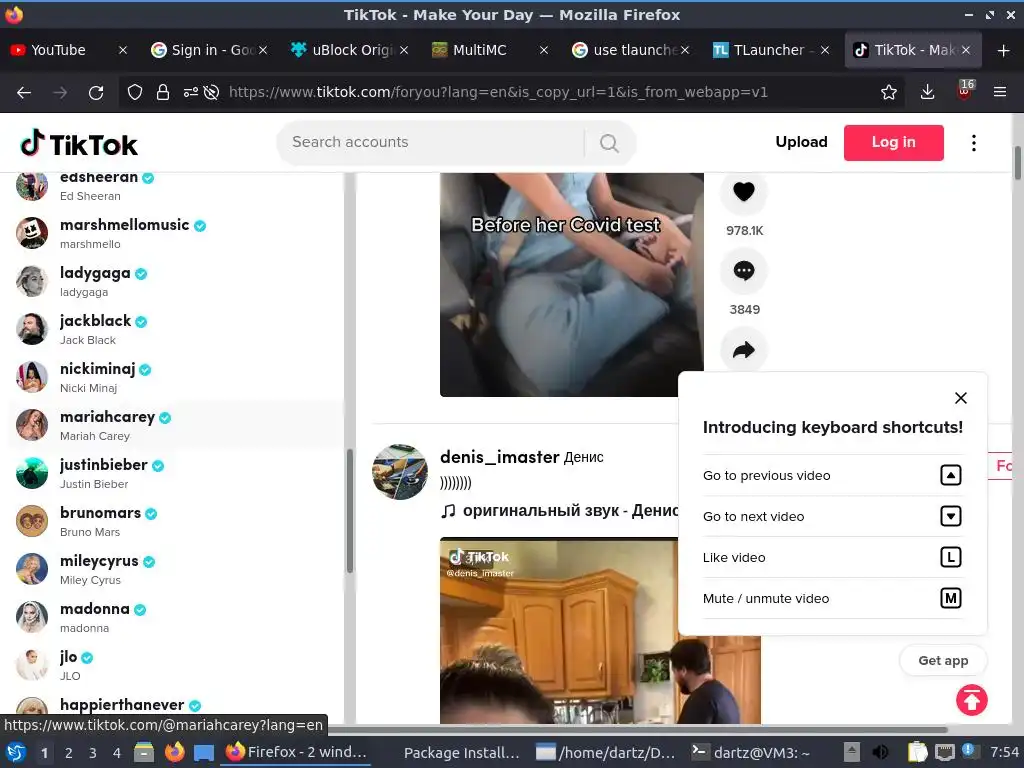Click the down-arrow key icon for next video
The height and width of the screenshot is (768, 1024).
click(950, 516)
